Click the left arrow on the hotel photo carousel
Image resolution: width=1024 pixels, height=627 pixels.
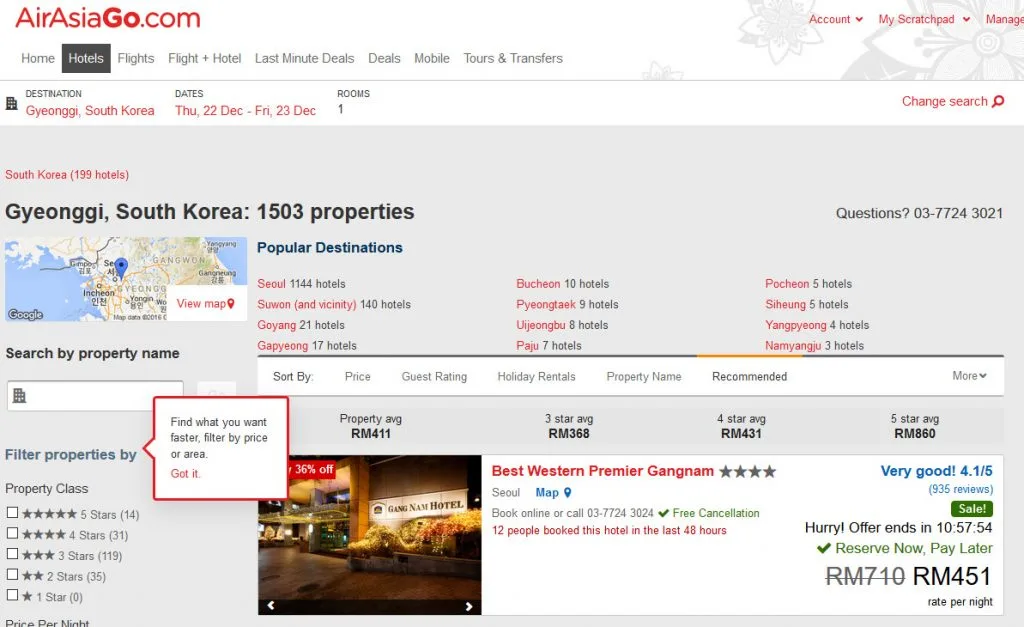coord(270,605)
